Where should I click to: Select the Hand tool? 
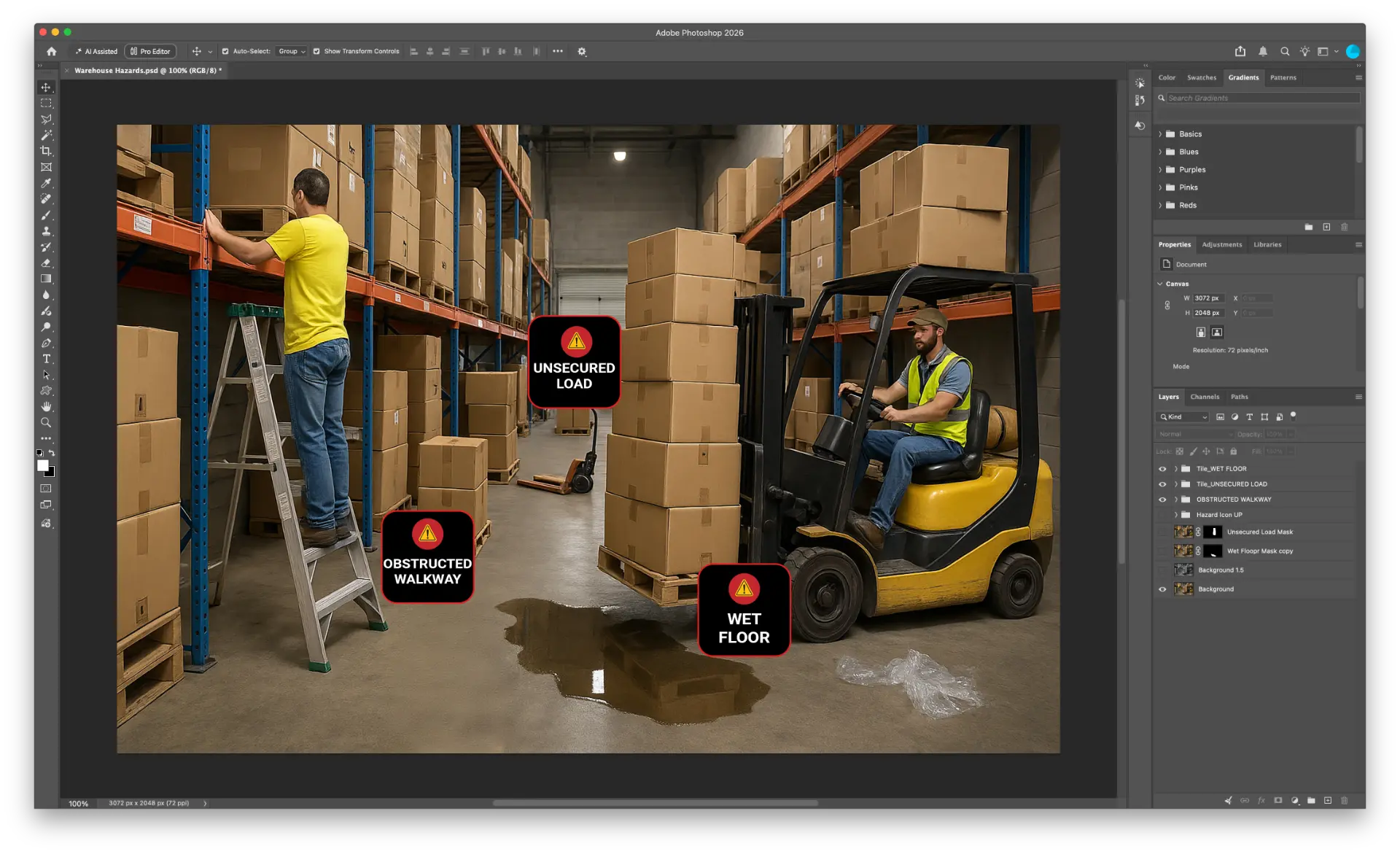point(46,406)
